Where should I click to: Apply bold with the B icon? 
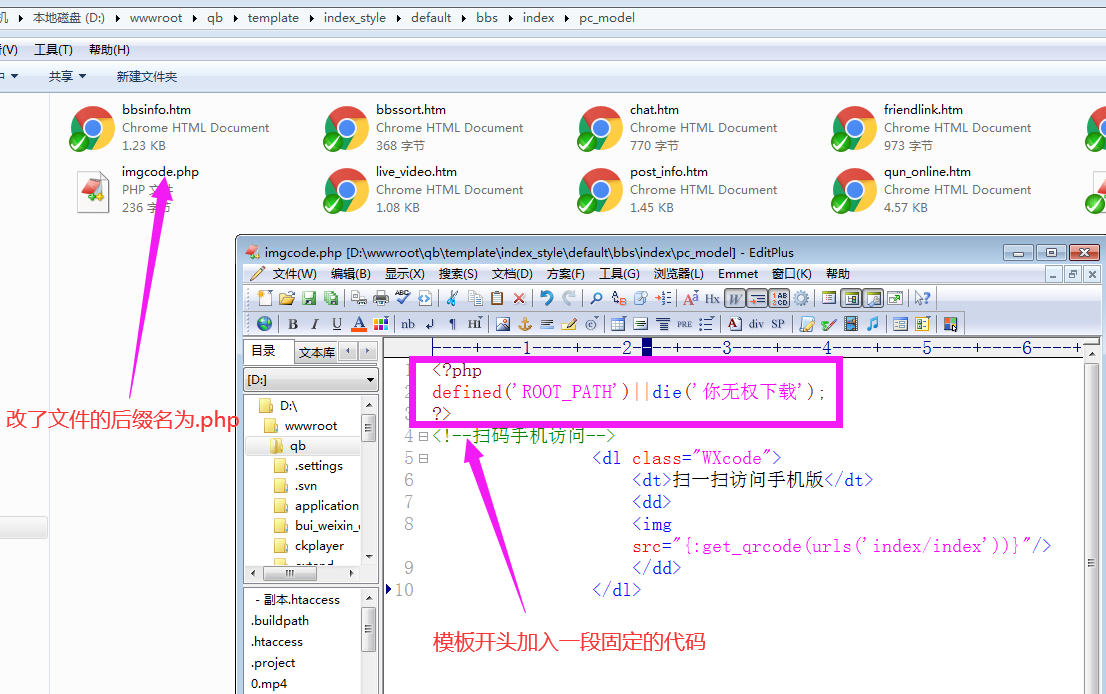coord(293,324)
